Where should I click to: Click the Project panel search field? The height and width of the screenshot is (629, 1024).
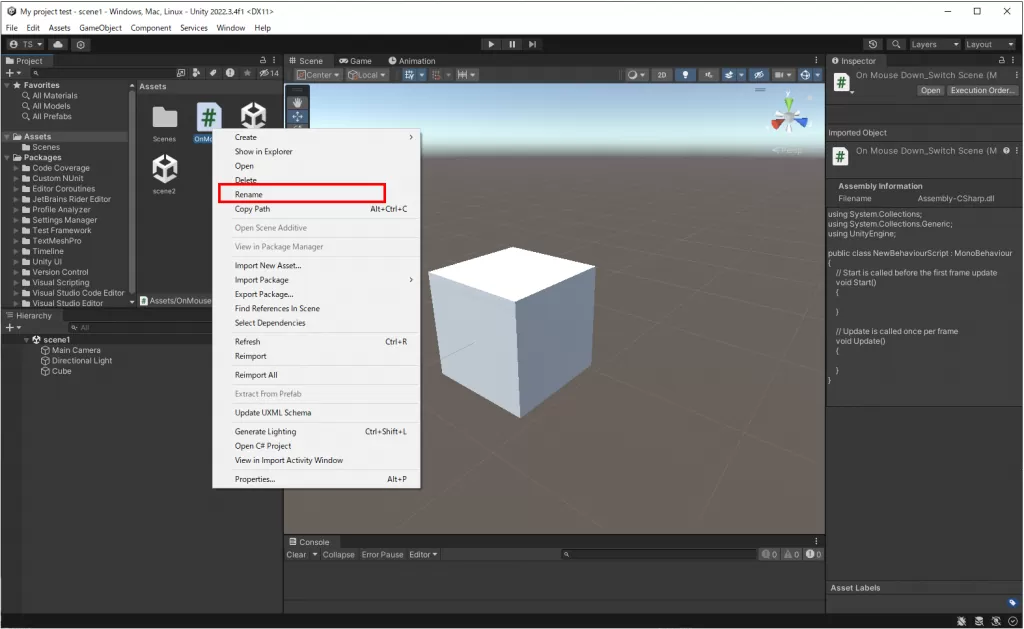pyautogui.click(x=100, y=73)
